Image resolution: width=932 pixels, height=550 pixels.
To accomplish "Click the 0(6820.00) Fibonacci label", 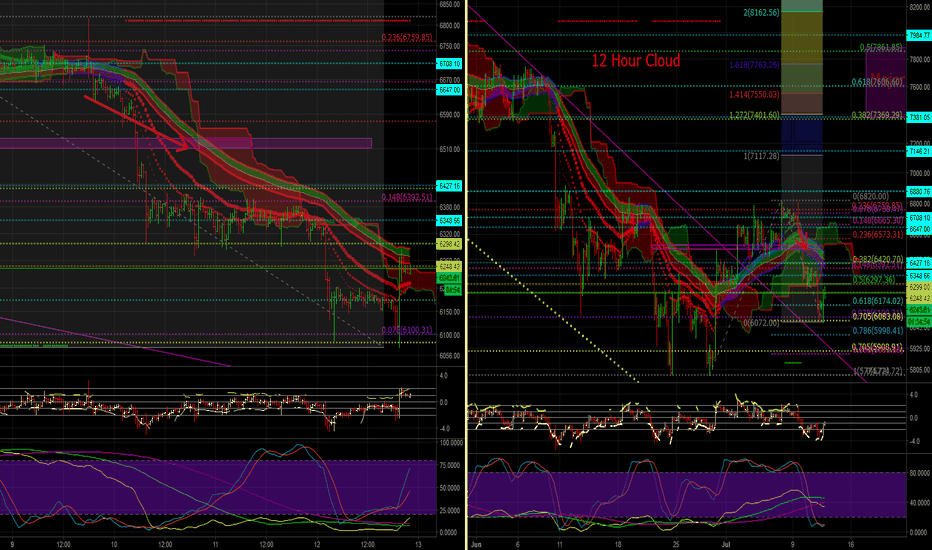I will pyautogui.click(x=871, y=196).
